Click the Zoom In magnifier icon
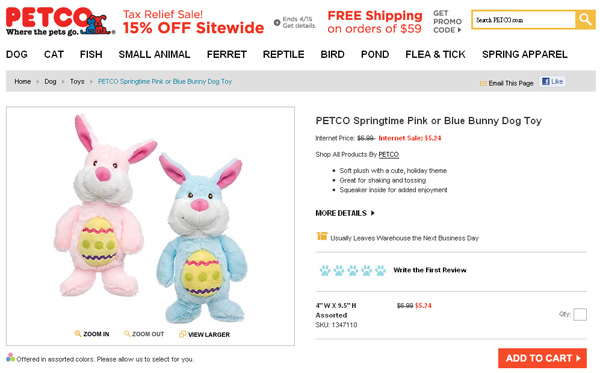Viewport: 600px width, 373px height. click(x=78, y=334)
